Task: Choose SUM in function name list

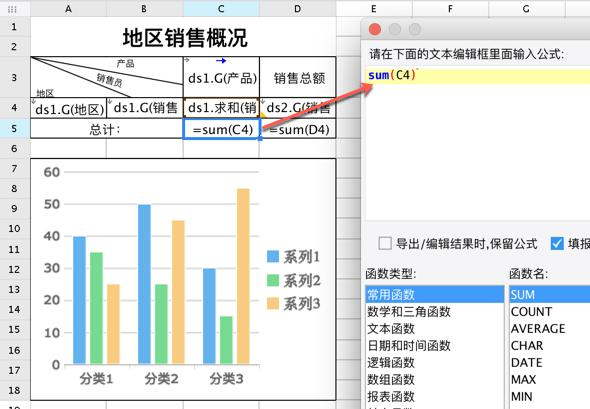Action: point(550,294)
